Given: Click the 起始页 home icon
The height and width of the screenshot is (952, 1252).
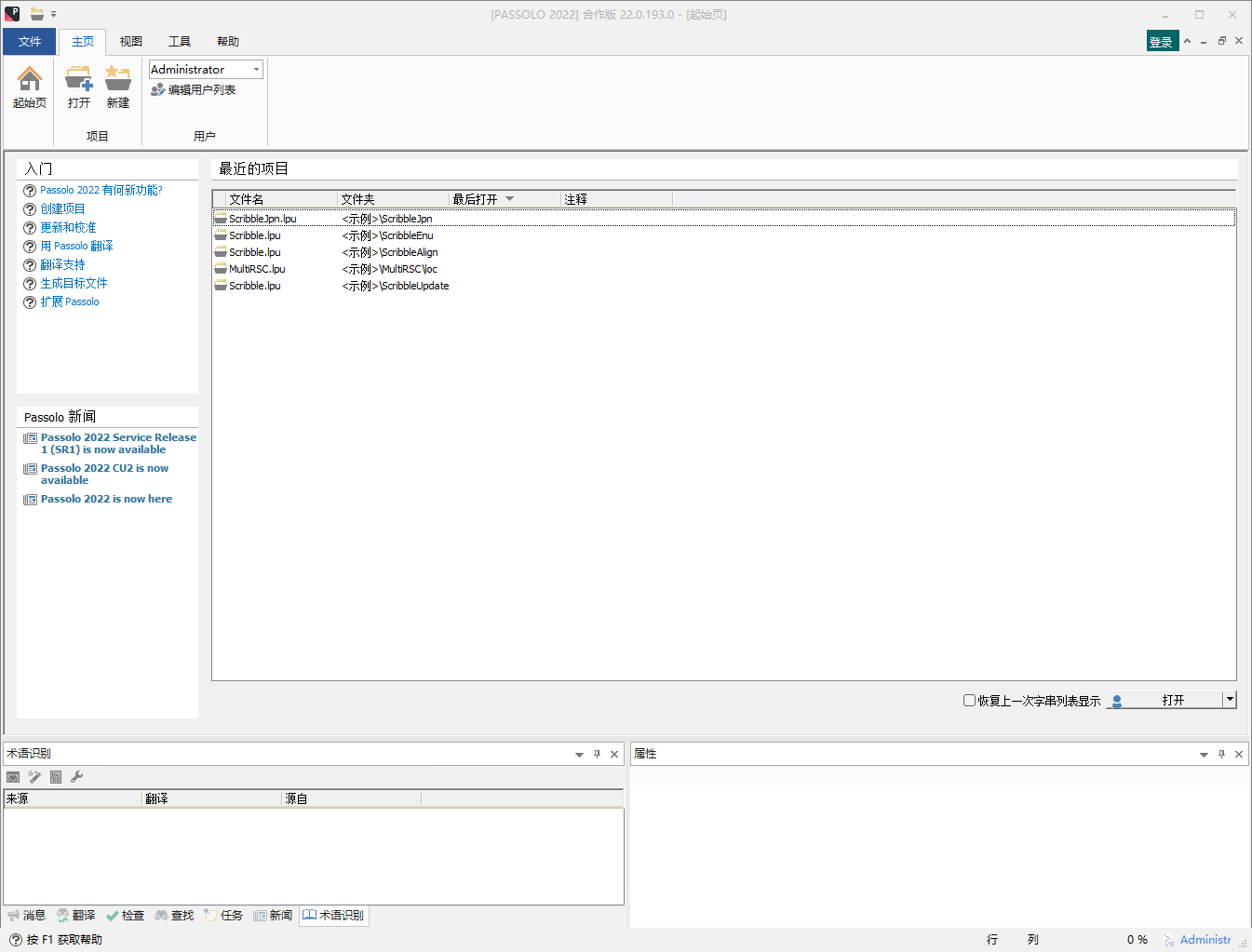Looking at the screenshot, I should tap(30, 79).
